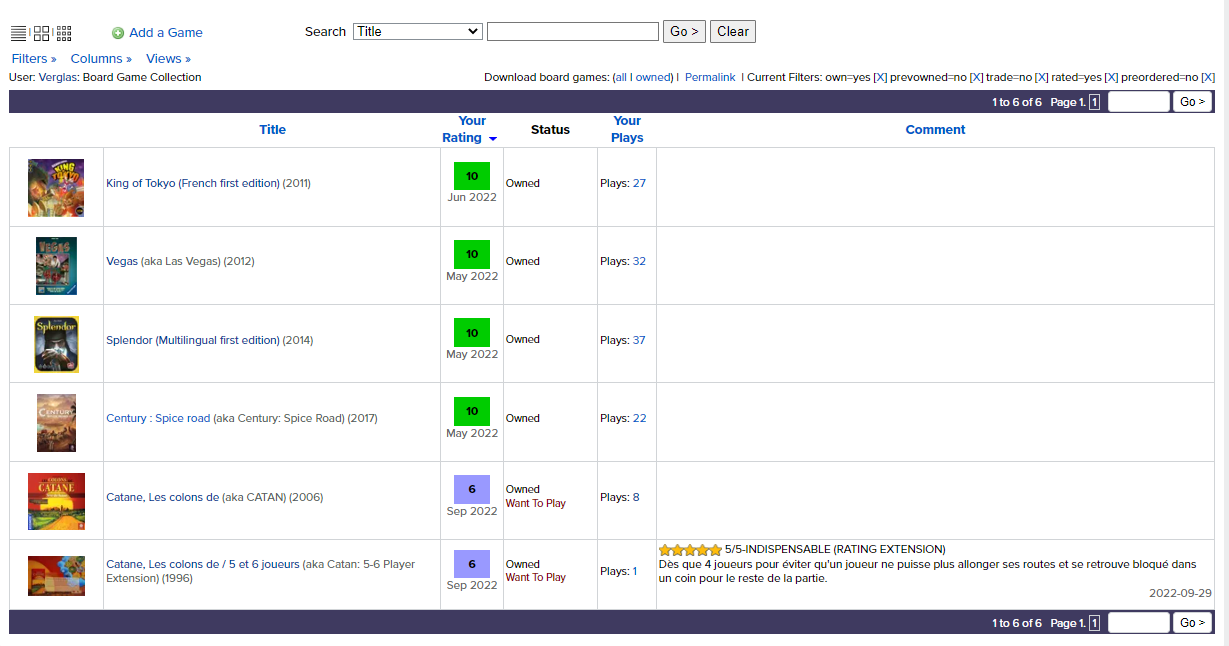Viewport: 1229px width, 646px height.
Task: Click the five-star rating icons in the comment
Action: pyautogui.click(x=690, y=550)
